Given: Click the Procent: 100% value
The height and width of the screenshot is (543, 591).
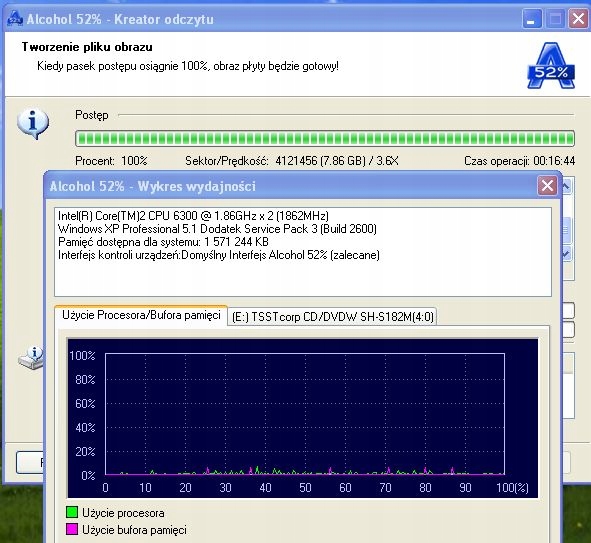Looking at the screenshot, I should point(134,161).
